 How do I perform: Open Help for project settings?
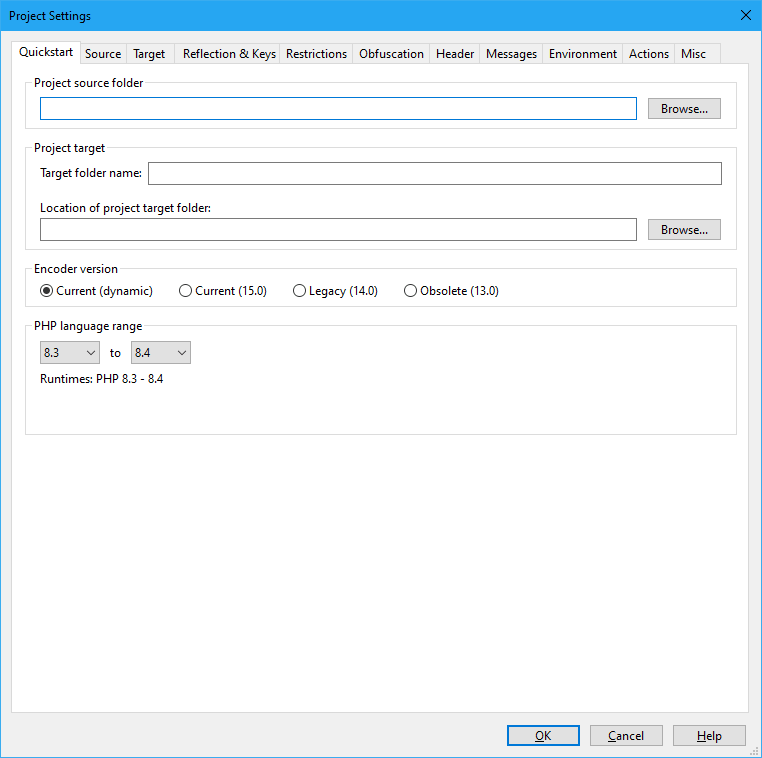[x=709, y=736]
